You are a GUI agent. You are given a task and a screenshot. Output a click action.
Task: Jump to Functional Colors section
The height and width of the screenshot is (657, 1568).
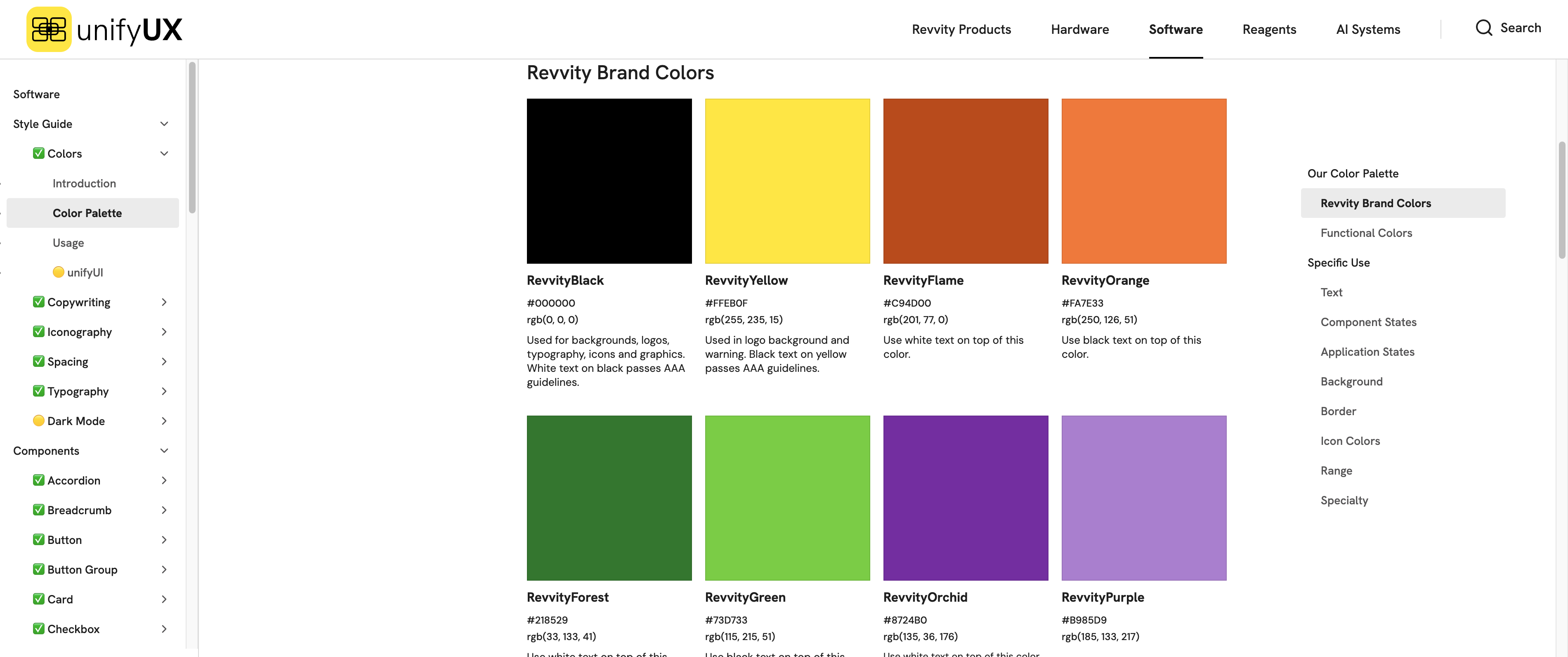coord(1366,233)
